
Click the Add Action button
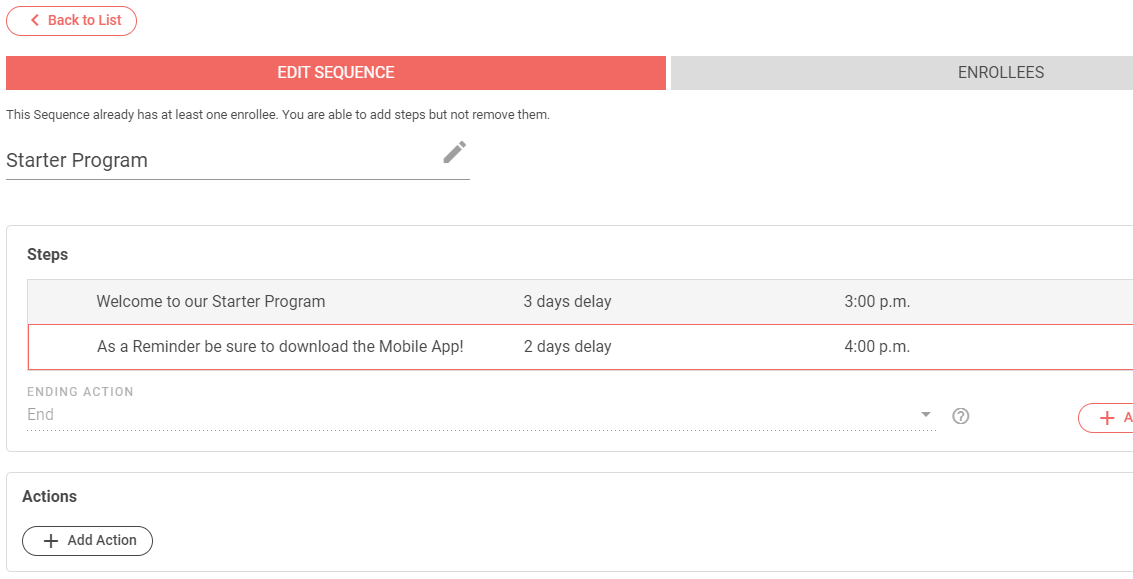click(87, 541)
